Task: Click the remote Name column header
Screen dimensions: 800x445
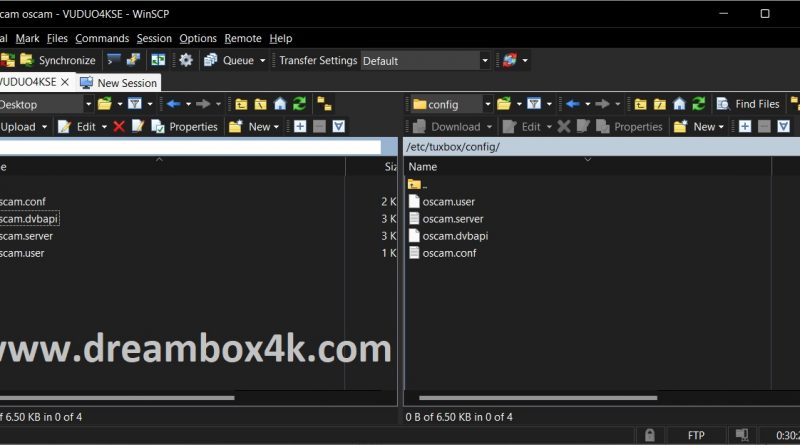Action: tap(588, 166)
